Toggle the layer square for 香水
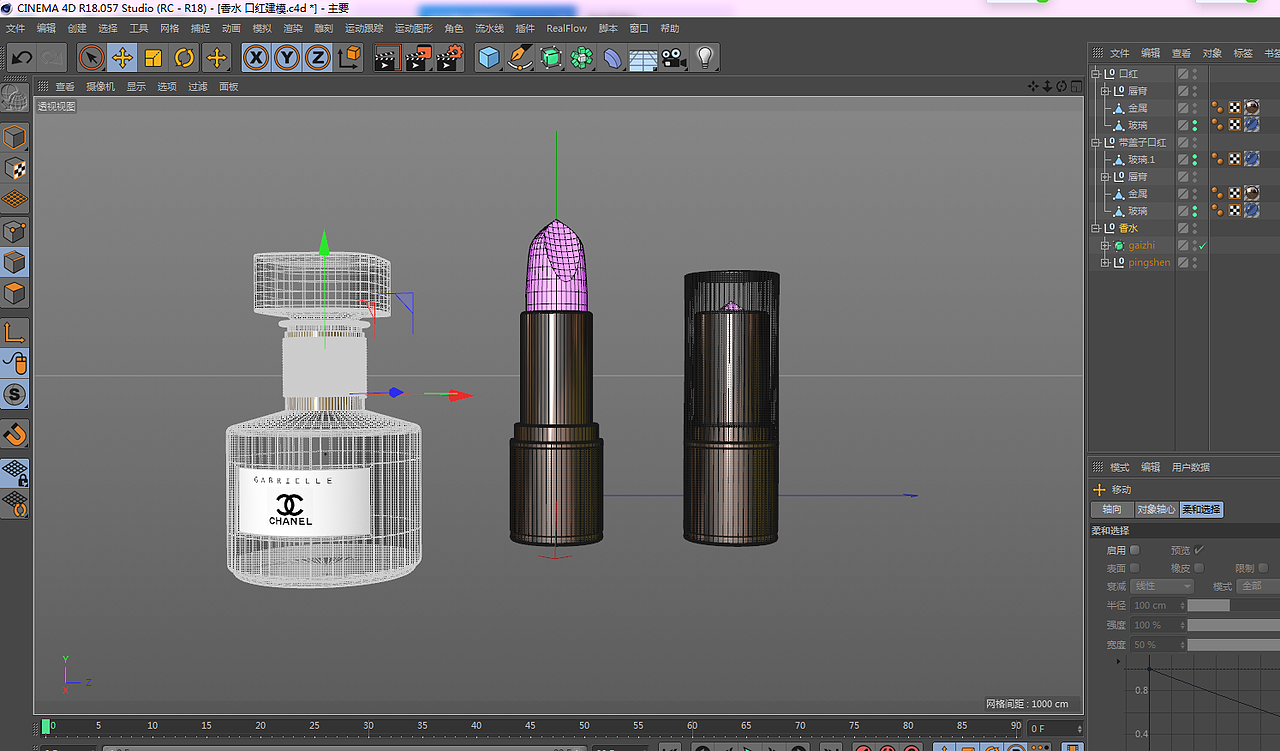 coord(1183,228)
